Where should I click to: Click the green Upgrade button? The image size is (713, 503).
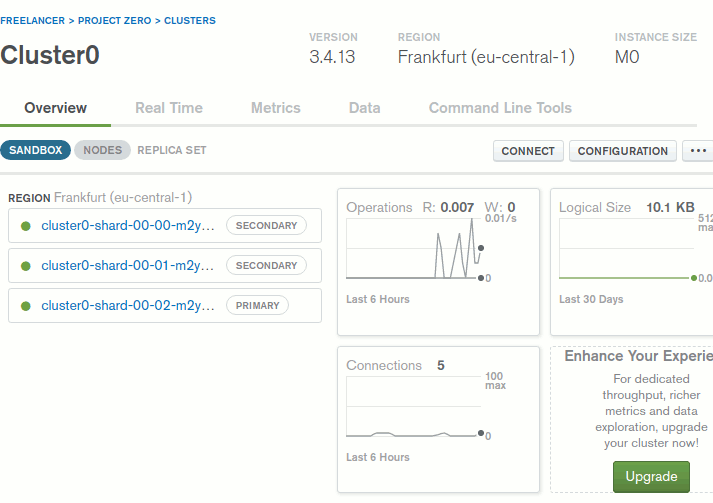[x=651, y=477]
